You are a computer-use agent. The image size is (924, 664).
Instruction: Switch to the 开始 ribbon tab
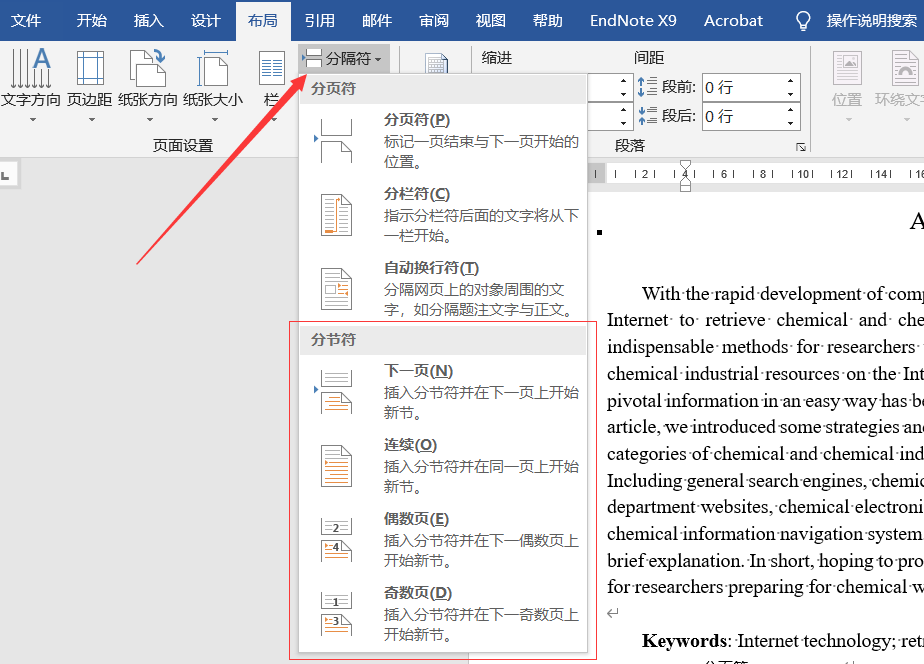click(91, 21)
